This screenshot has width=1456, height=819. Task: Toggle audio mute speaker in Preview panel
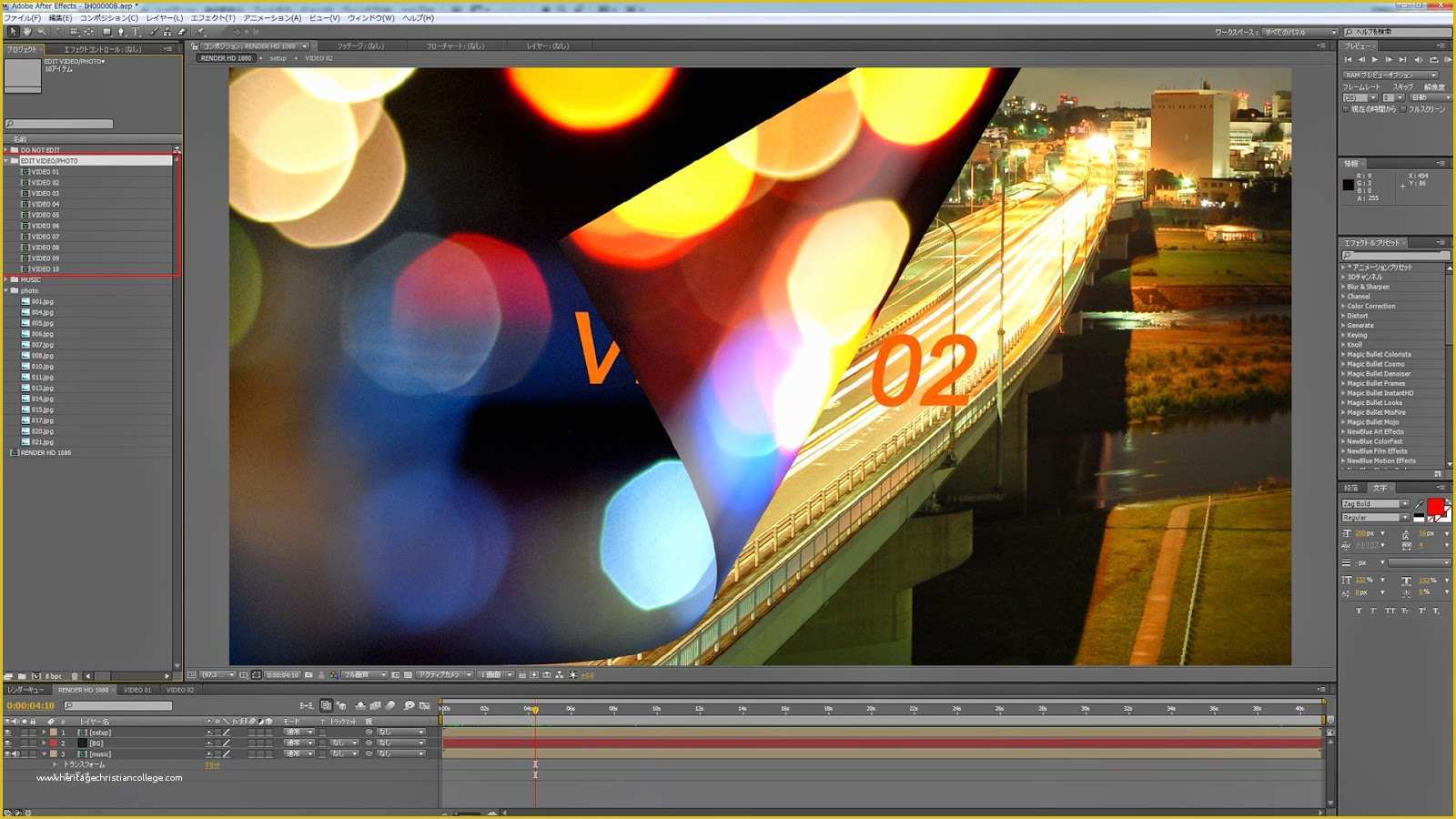coord(1419,60)
